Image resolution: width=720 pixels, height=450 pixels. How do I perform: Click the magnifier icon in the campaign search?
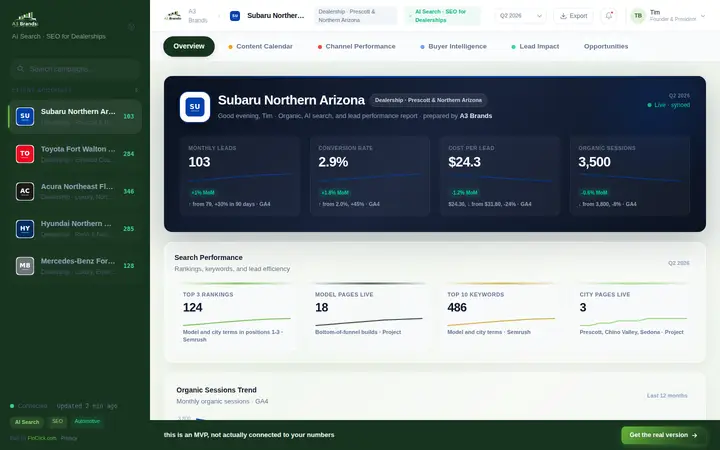pyautogui.click(x=20, y=69)
